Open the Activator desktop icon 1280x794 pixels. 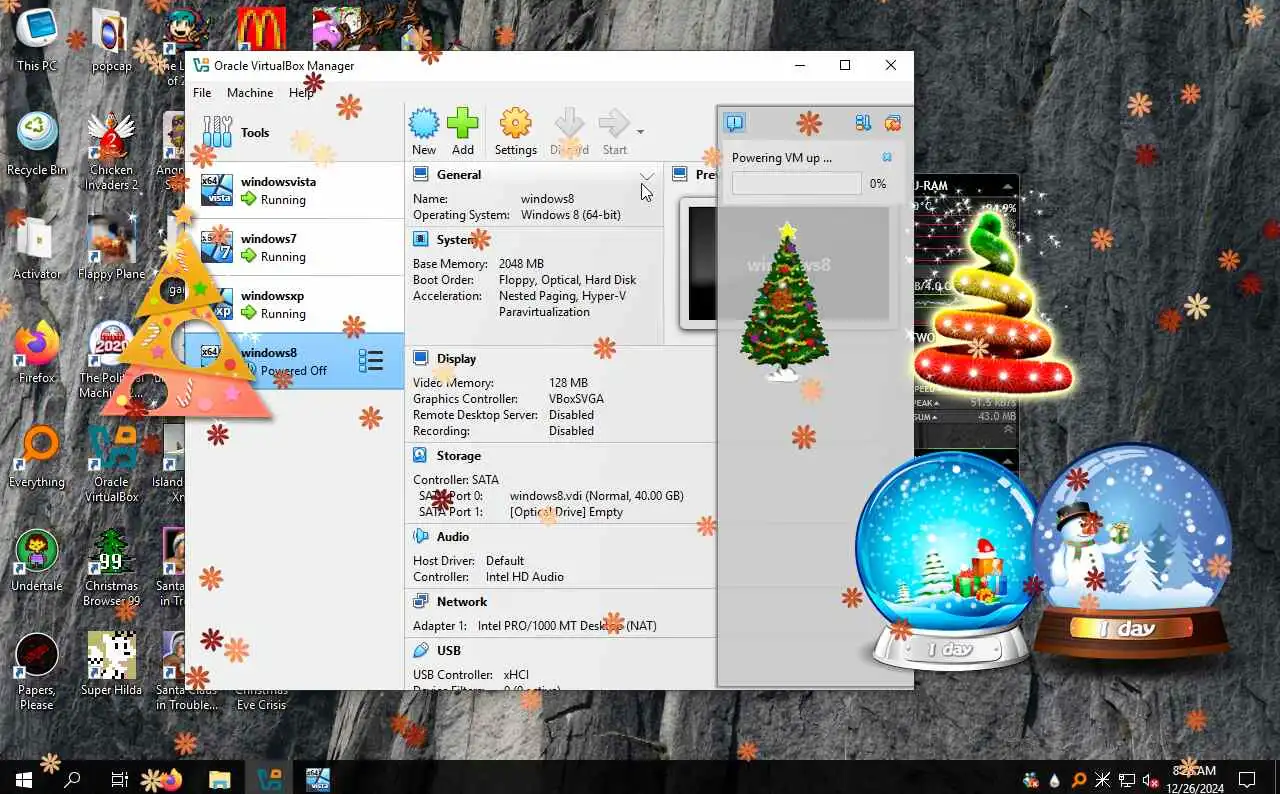(37, 248)
